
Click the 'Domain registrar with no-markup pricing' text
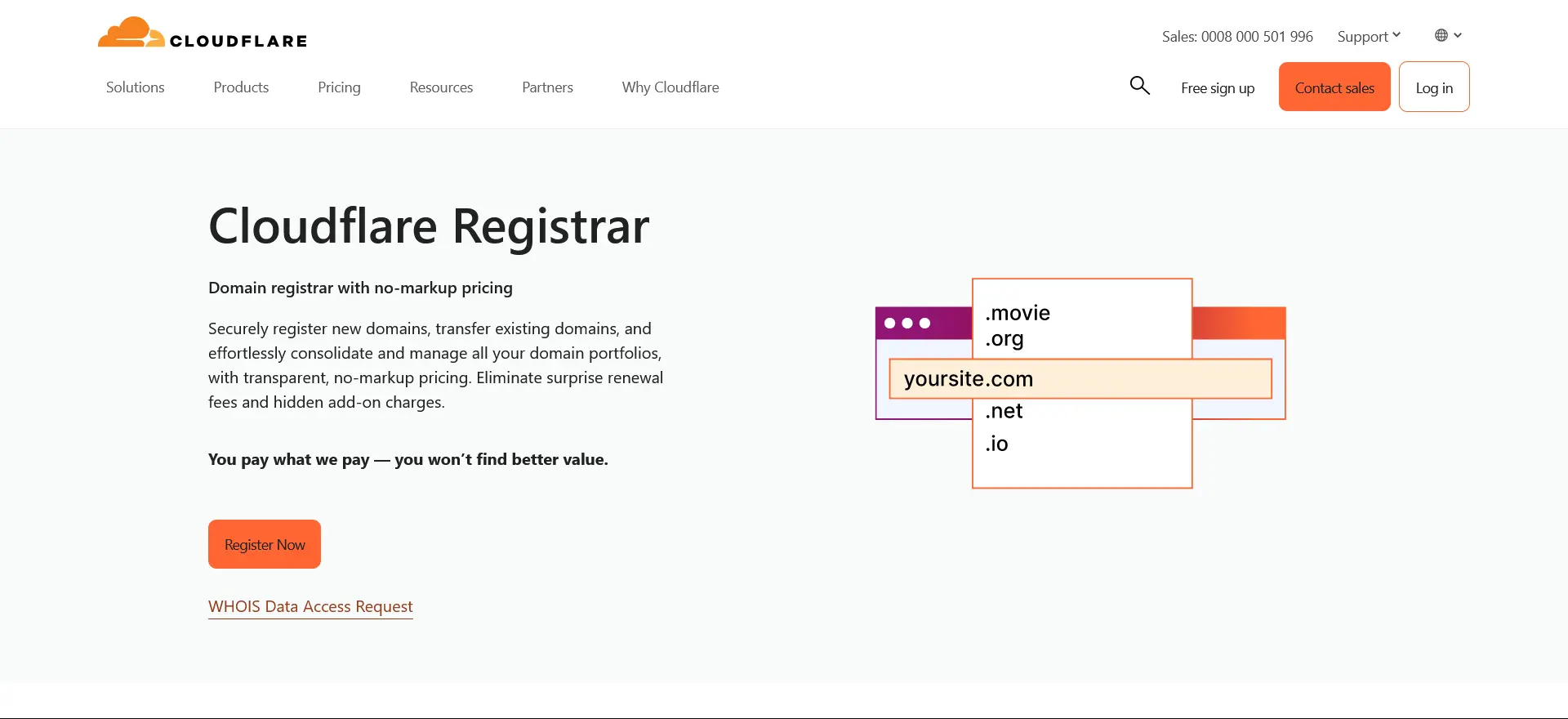click(360, 288)
